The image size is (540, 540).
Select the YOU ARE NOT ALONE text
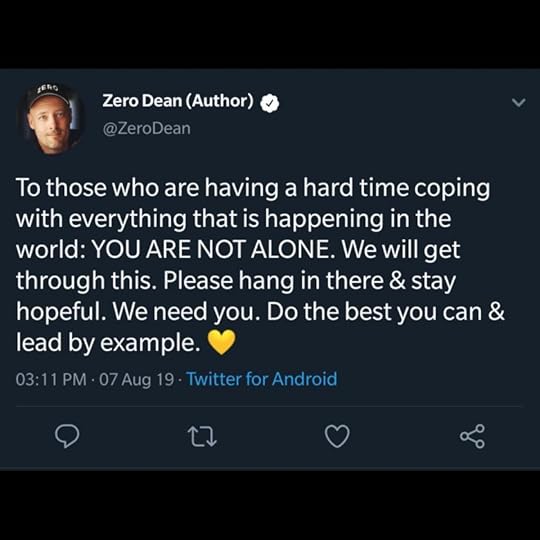[213, 249]
